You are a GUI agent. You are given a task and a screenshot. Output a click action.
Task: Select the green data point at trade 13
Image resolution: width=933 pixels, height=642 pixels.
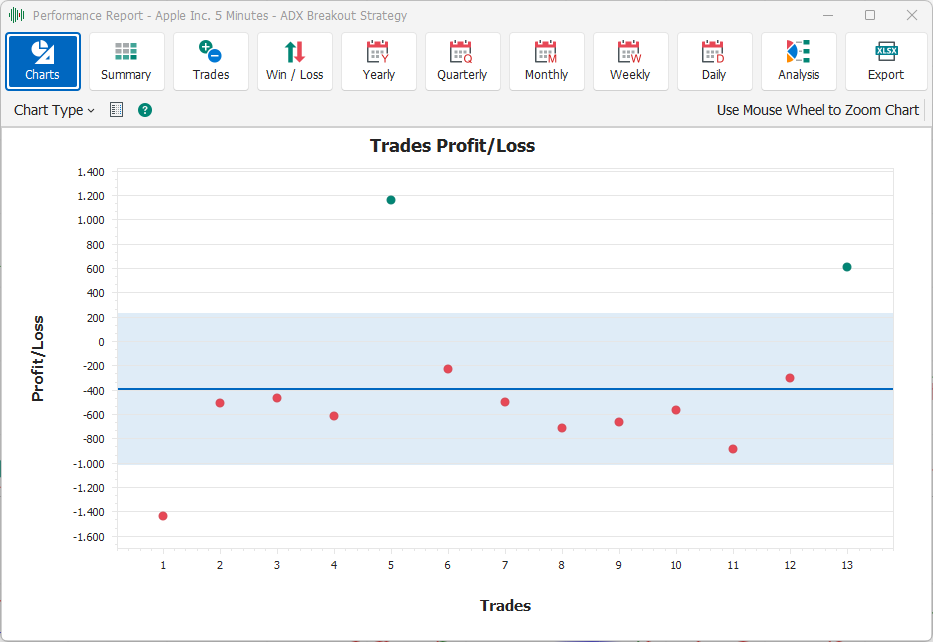coord(847,267)
